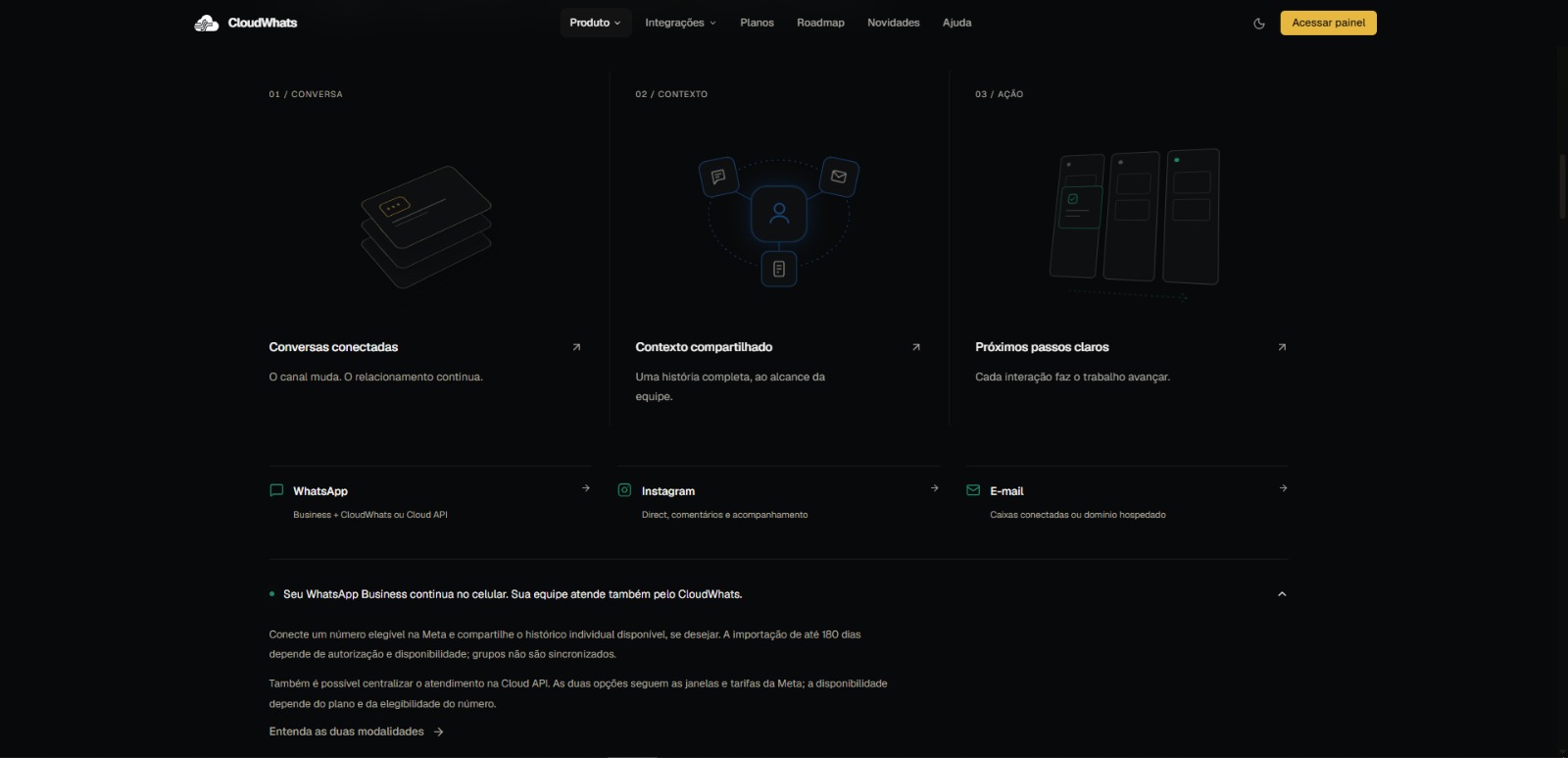1568x758 pixels.
Task: Follow the arrow on the E-mail row
Action: pyautogui.click(x=1283, y=488)
